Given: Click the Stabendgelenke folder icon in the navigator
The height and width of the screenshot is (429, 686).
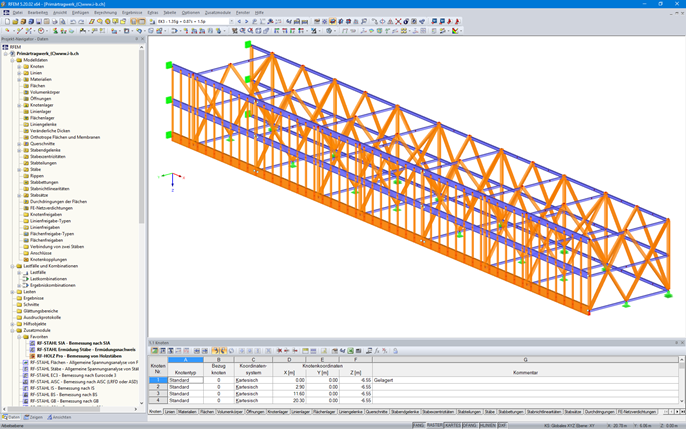Looking at the screenshot, I should click(26, 150).
